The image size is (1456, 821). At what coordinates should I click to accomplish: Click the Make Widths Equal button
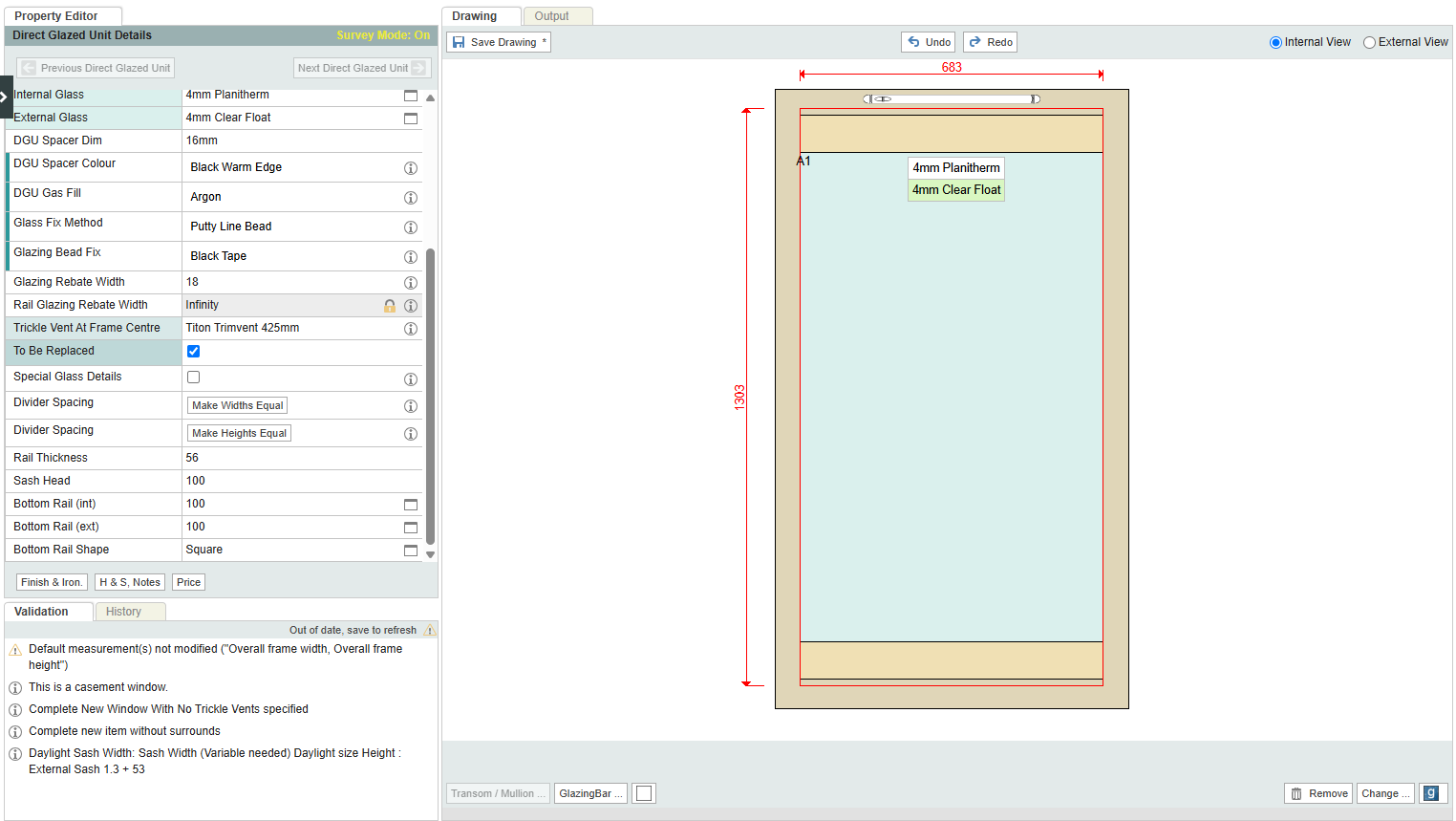[x=237, y=405]
